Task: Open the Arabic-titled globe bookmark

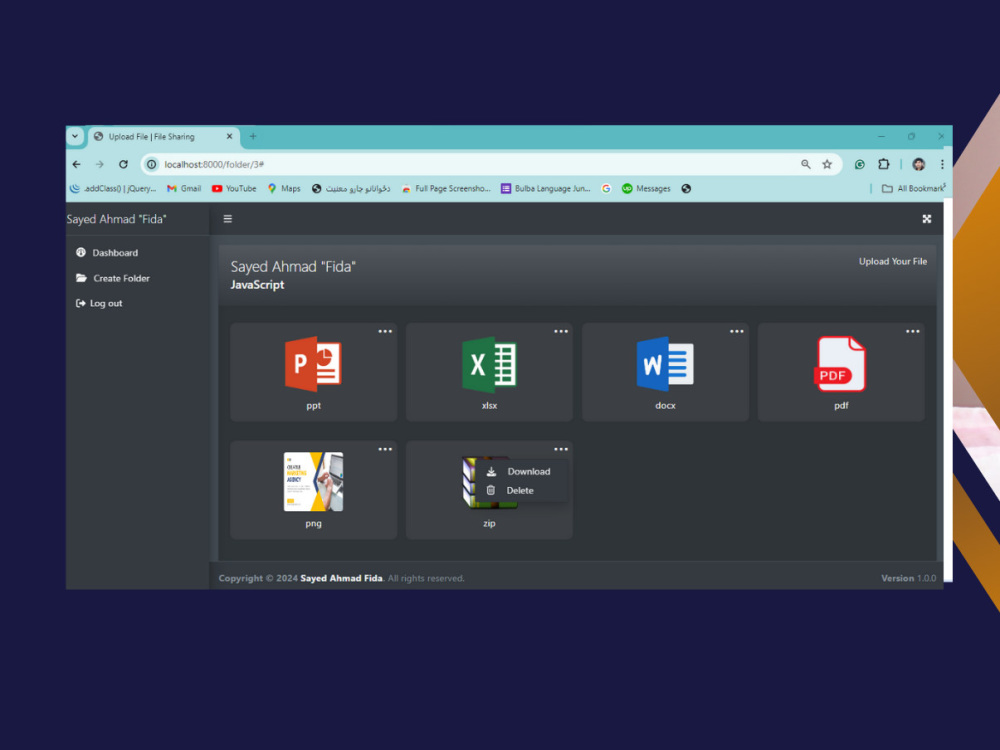Action: pyautogui.click(x=351, y=189)
